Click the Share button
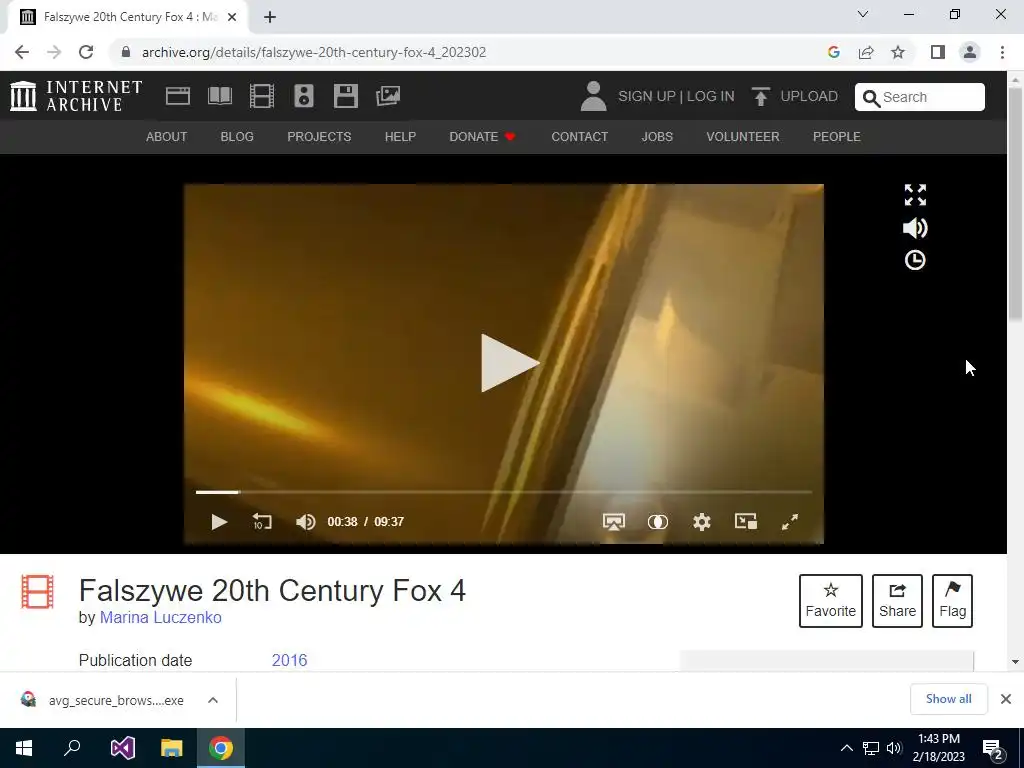The height and width of the screenshot is (768, 1024). click(x=897, y=601)
